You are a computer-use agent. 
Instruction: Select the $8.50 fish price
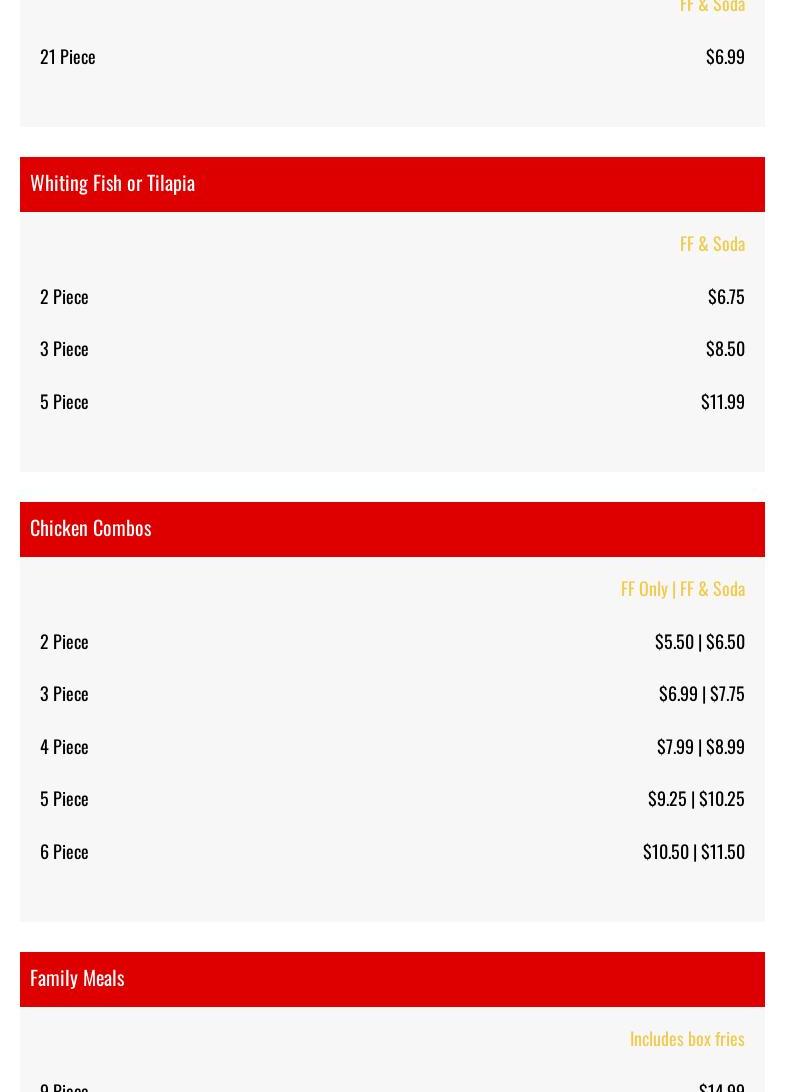click(725, 349)
